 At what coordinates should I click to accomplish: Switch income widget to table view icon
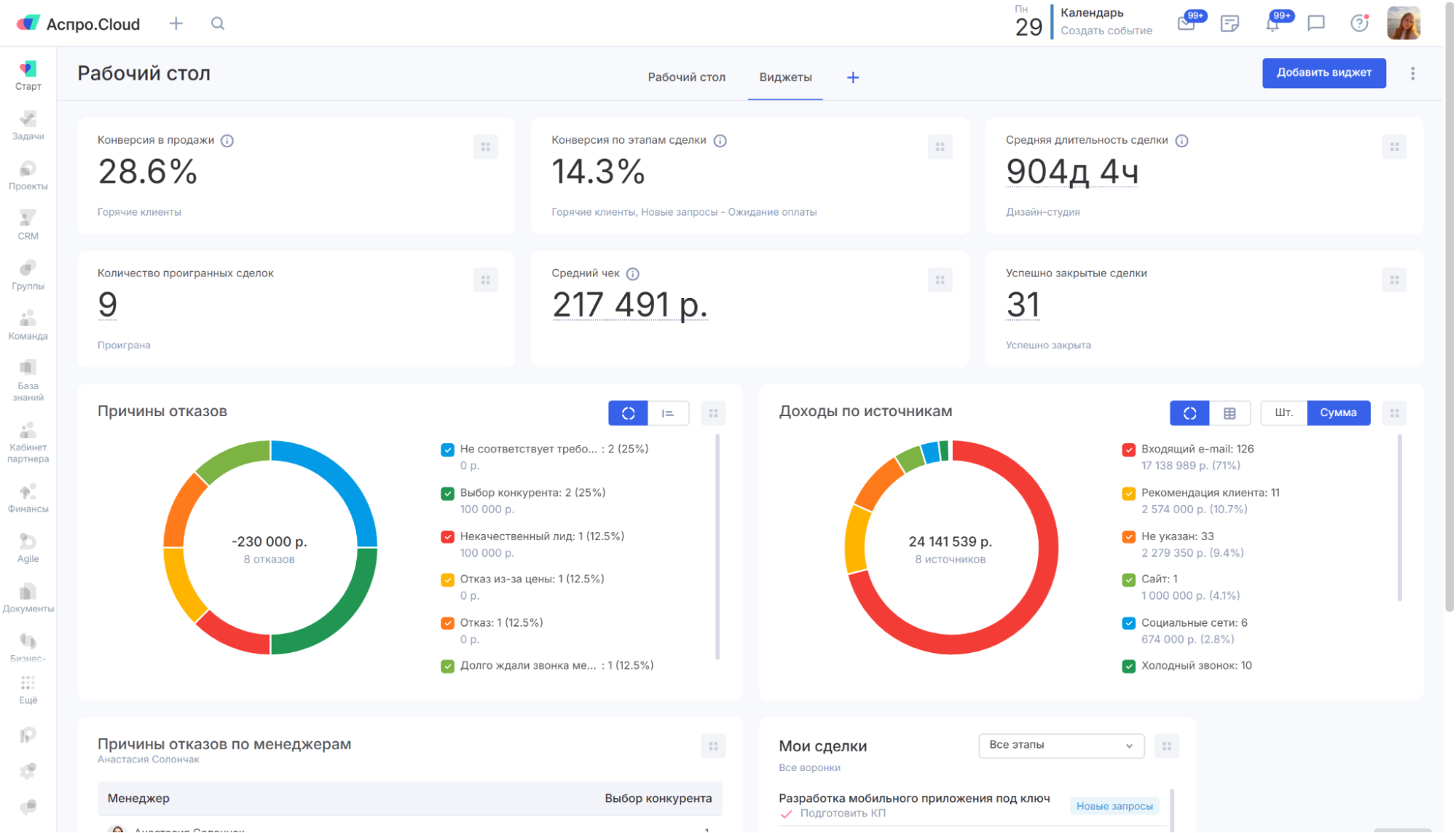tap(1229, 413)
